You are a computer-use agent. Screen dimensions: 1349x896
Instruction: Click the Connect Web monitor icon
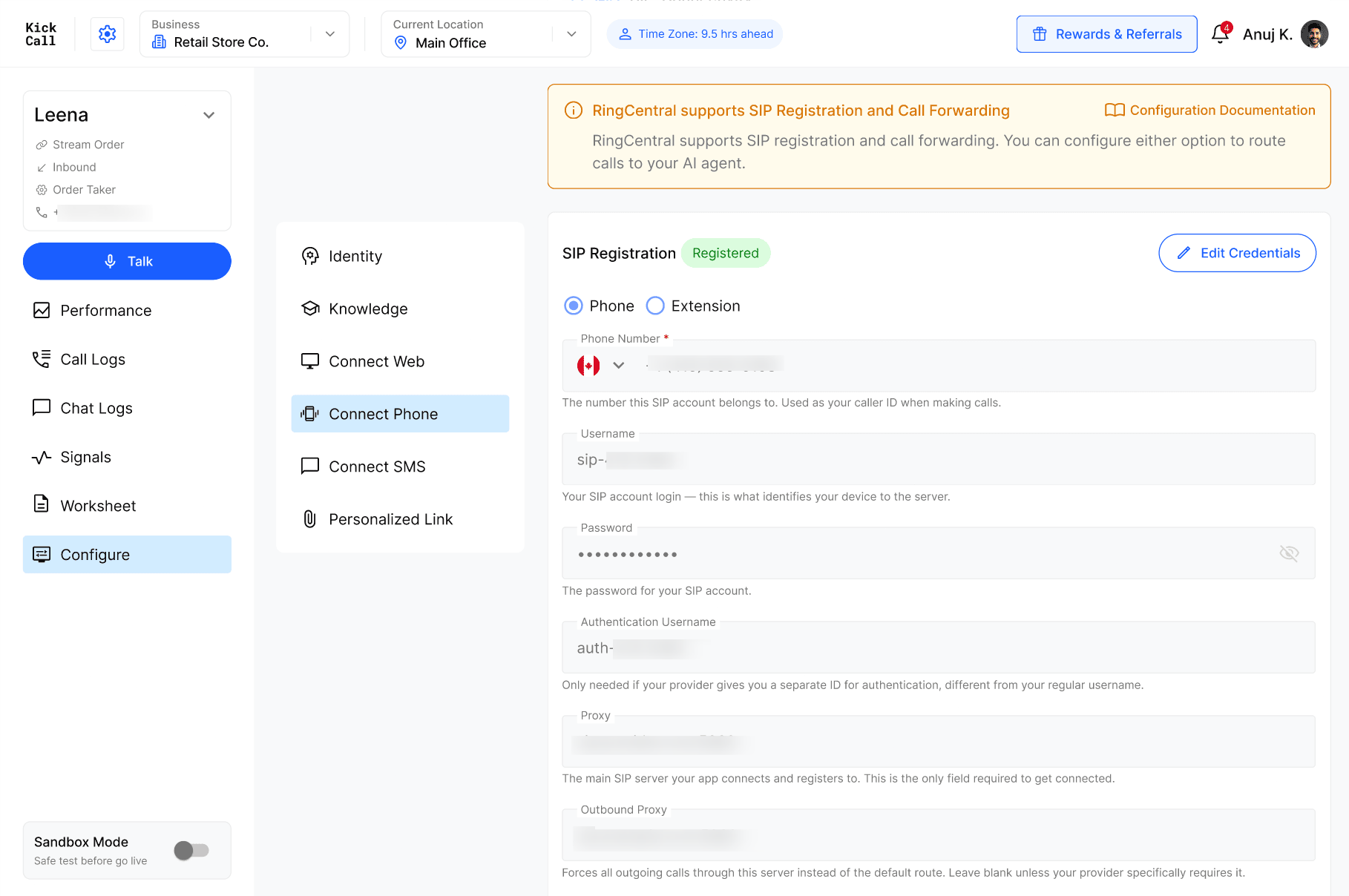310,361
